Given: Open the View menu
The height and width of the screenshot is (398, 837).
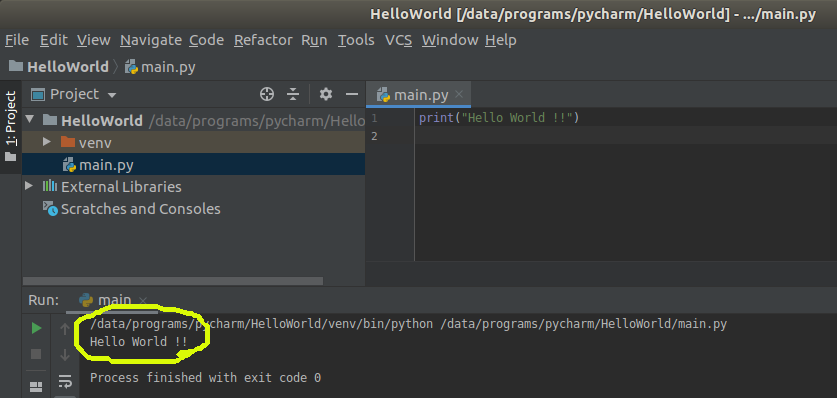Looking at the screenshot, I should (93, 40).
